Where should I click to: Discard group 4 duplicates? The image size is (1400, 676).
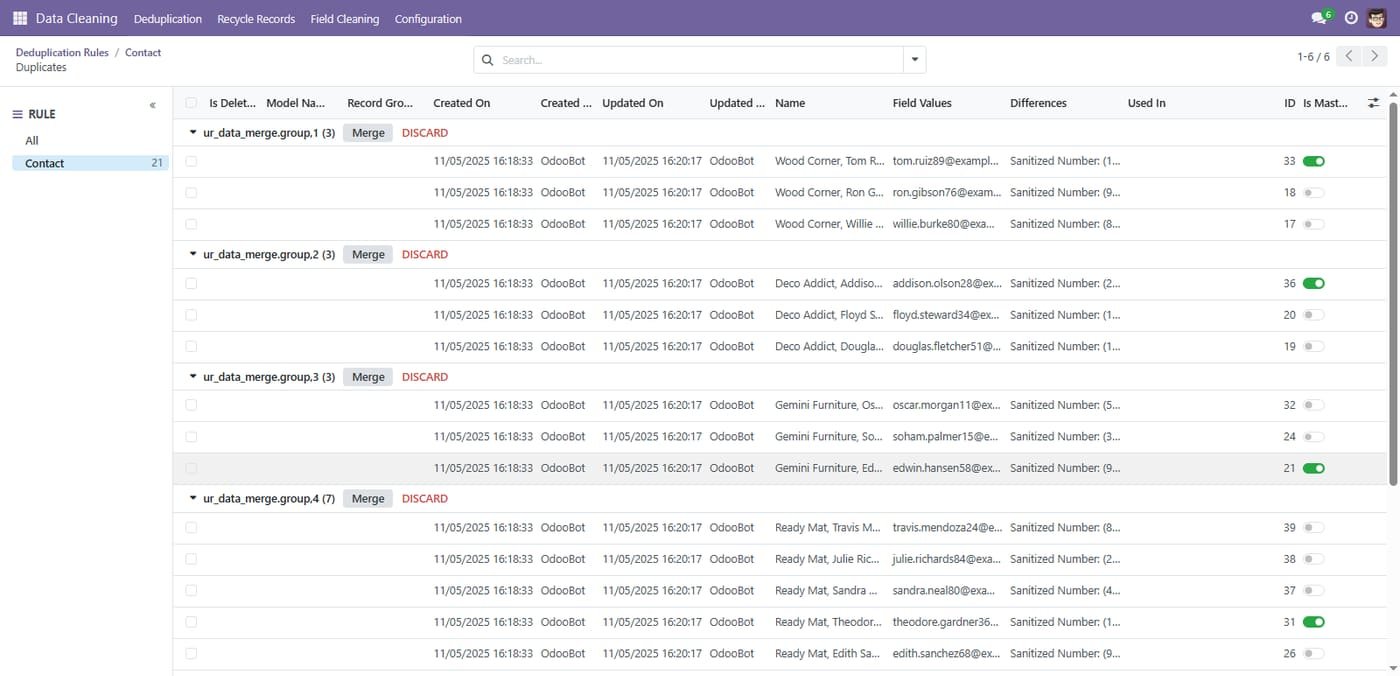[x=425, y=499]
